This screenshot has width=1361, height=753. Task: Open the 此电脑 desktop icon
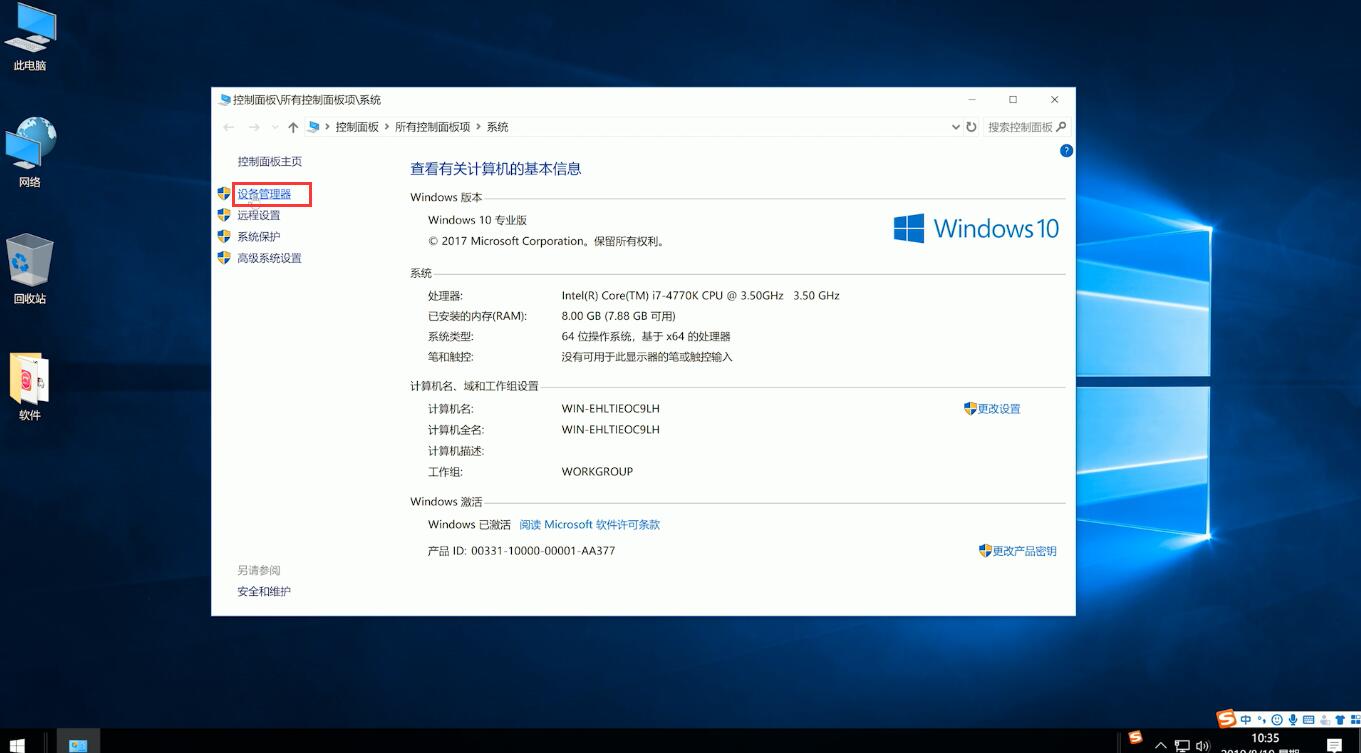pos(30,39)
